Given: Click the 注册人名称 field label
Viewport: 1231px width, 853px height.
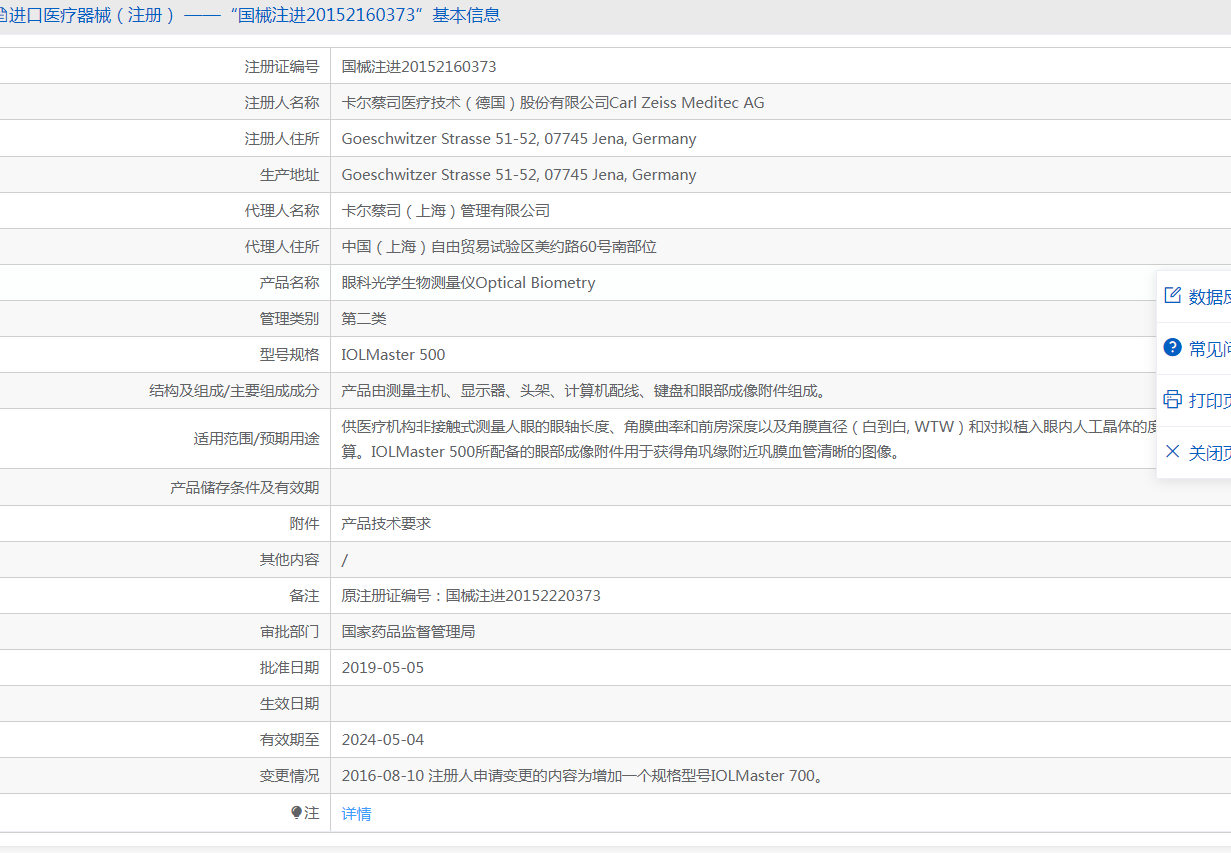Looking at the screenshot, I should tap(282, 103).
